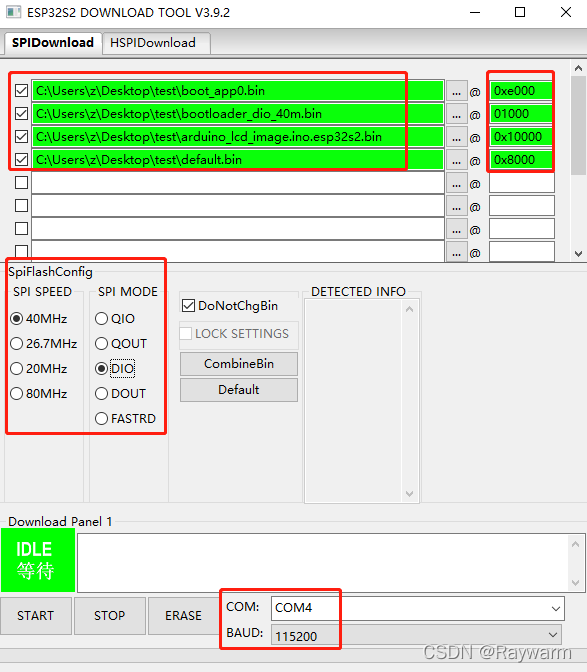Screen dimensions: 587x672
Task: Open browse dialog for bootloader_dio_40m.bin row
Action: [x=456, y=114]
